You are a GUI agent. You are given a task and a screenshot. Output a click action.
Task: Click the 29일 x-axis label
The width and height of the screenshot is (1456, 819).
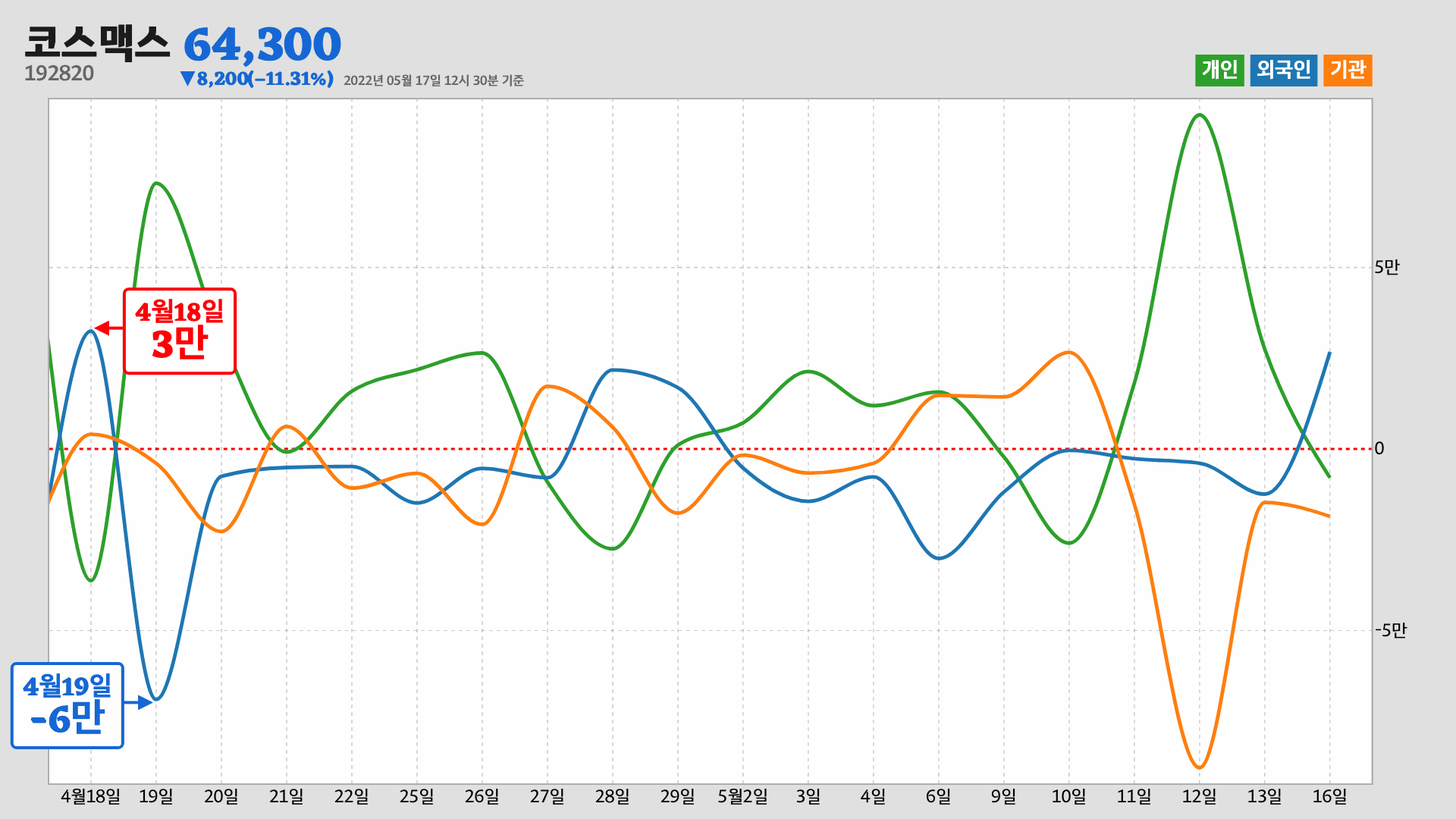678,796
